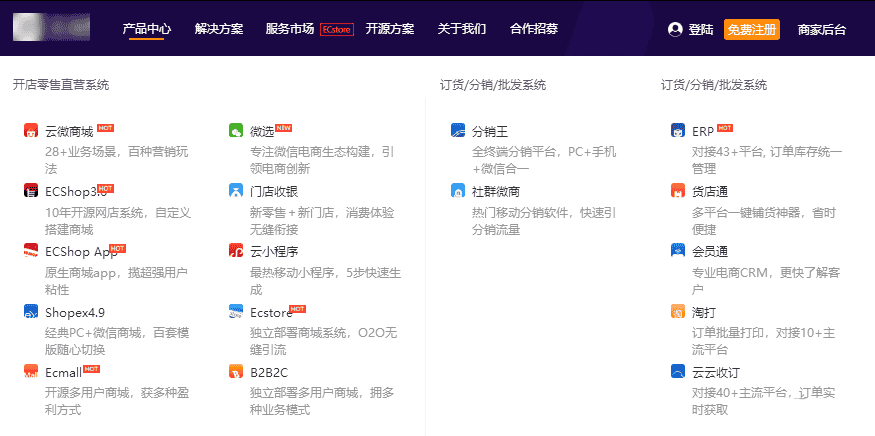Viewport: 875px width, 436px height.
Task: Click description 10年开源网店系统，自定义搭建商城
Action: click(118, 221)
